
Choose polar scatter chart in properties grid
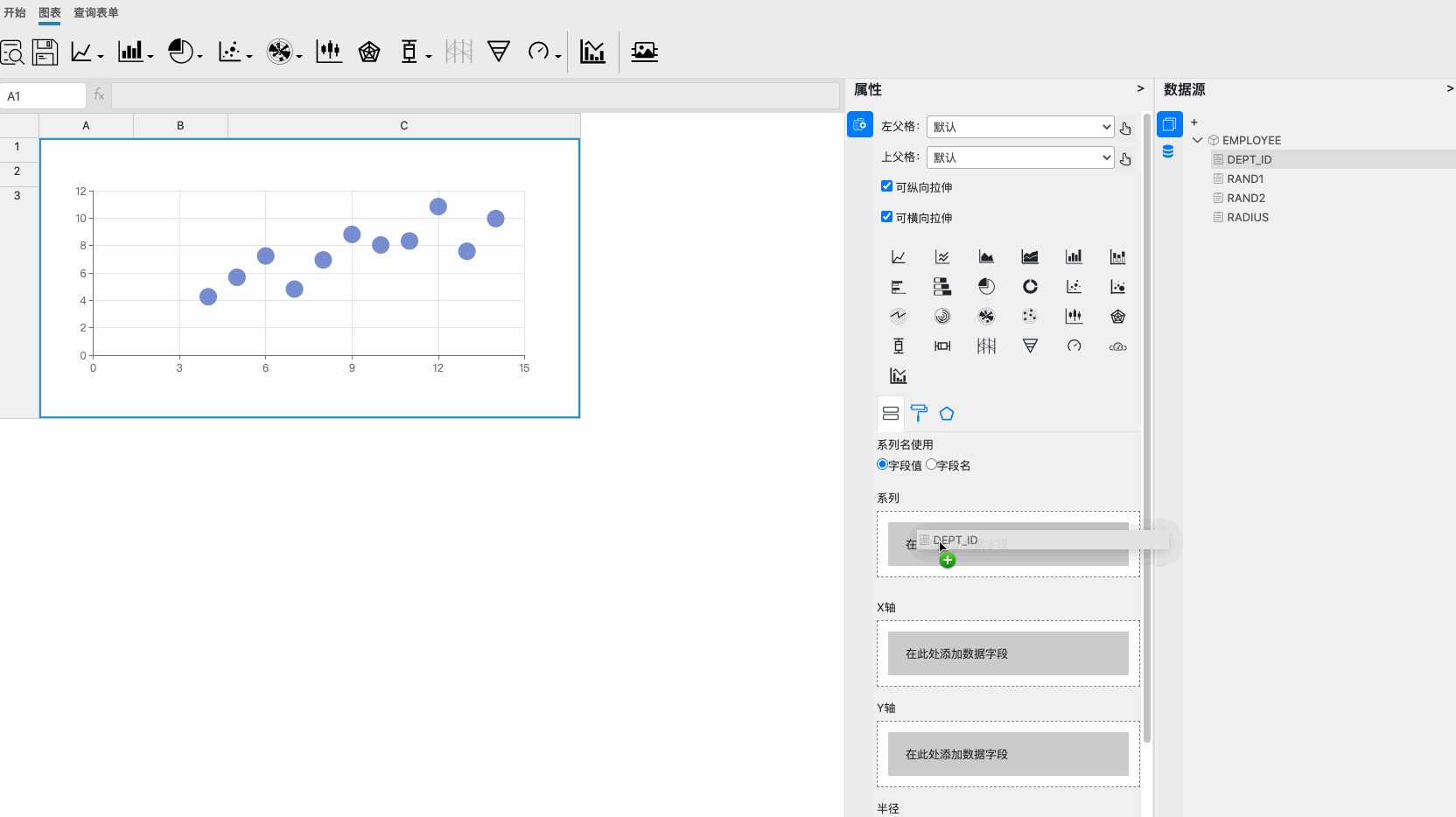(1030, 317)
